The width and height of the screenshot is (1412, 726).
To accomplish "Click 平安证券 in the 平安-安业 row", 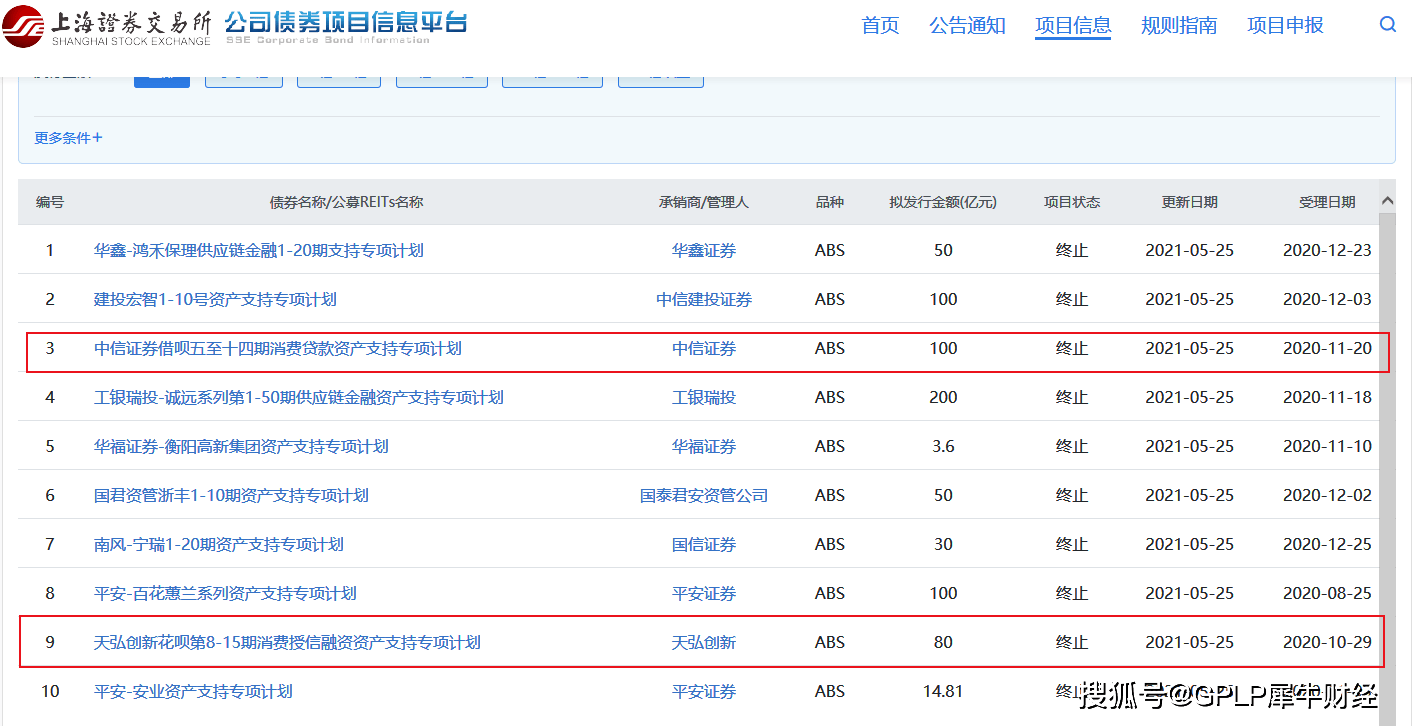I will tap(704, 691).
